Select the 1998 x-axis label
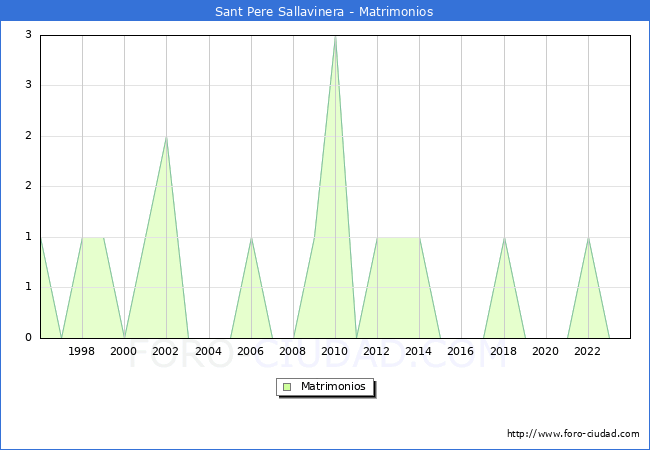The image size is (650, 450). point(81,351)
